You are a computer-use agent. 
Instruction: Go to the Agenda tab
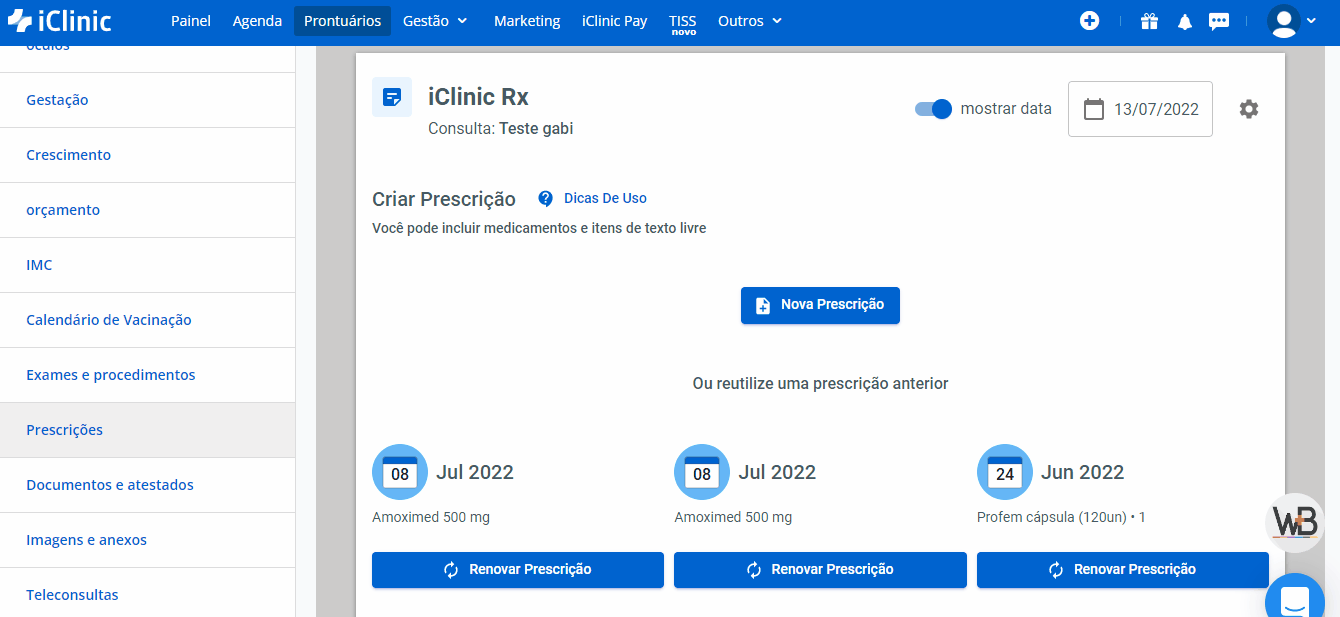[x=257, y=21]
